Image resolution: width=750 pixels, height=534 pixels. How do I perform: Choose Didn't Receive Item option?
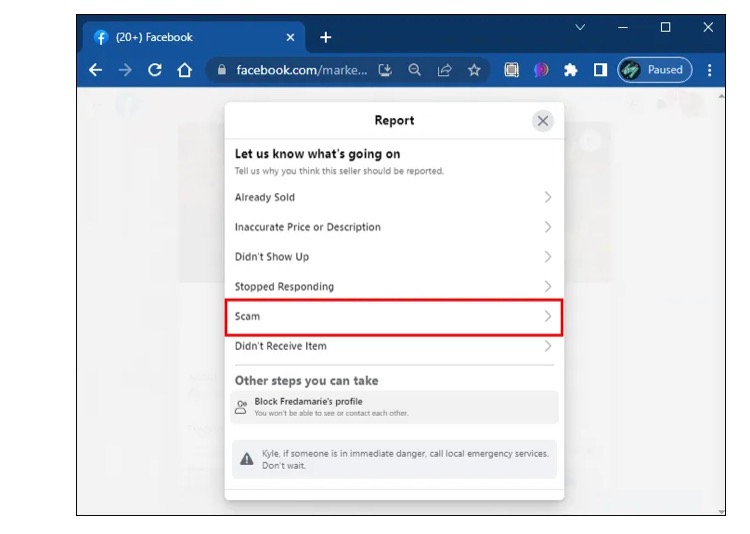pos(393,346)
